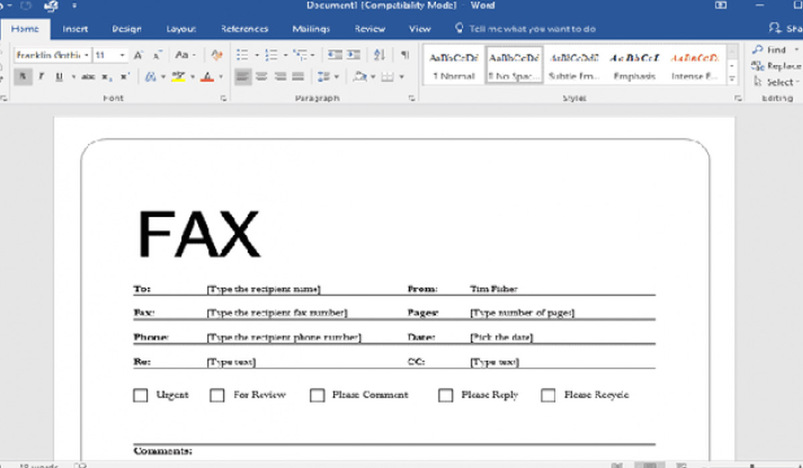
Task: Check the For Review checkbox
Action: 217,395
